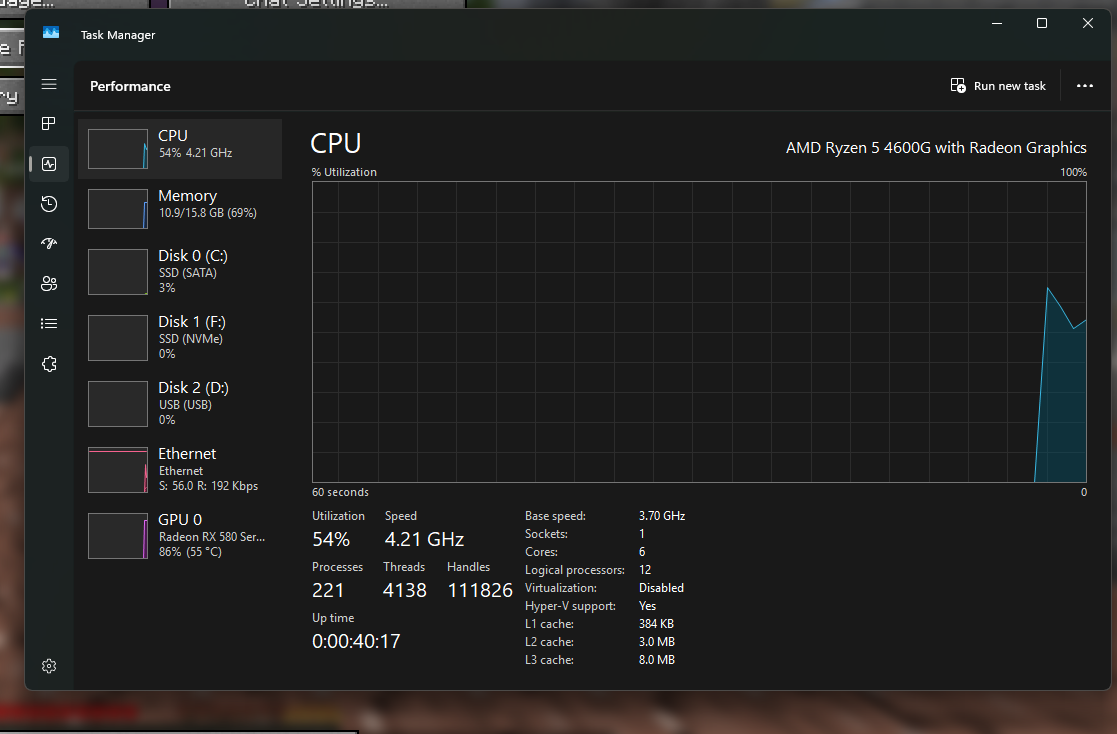
Task: Open App history page icon
Action: [49, 204]
